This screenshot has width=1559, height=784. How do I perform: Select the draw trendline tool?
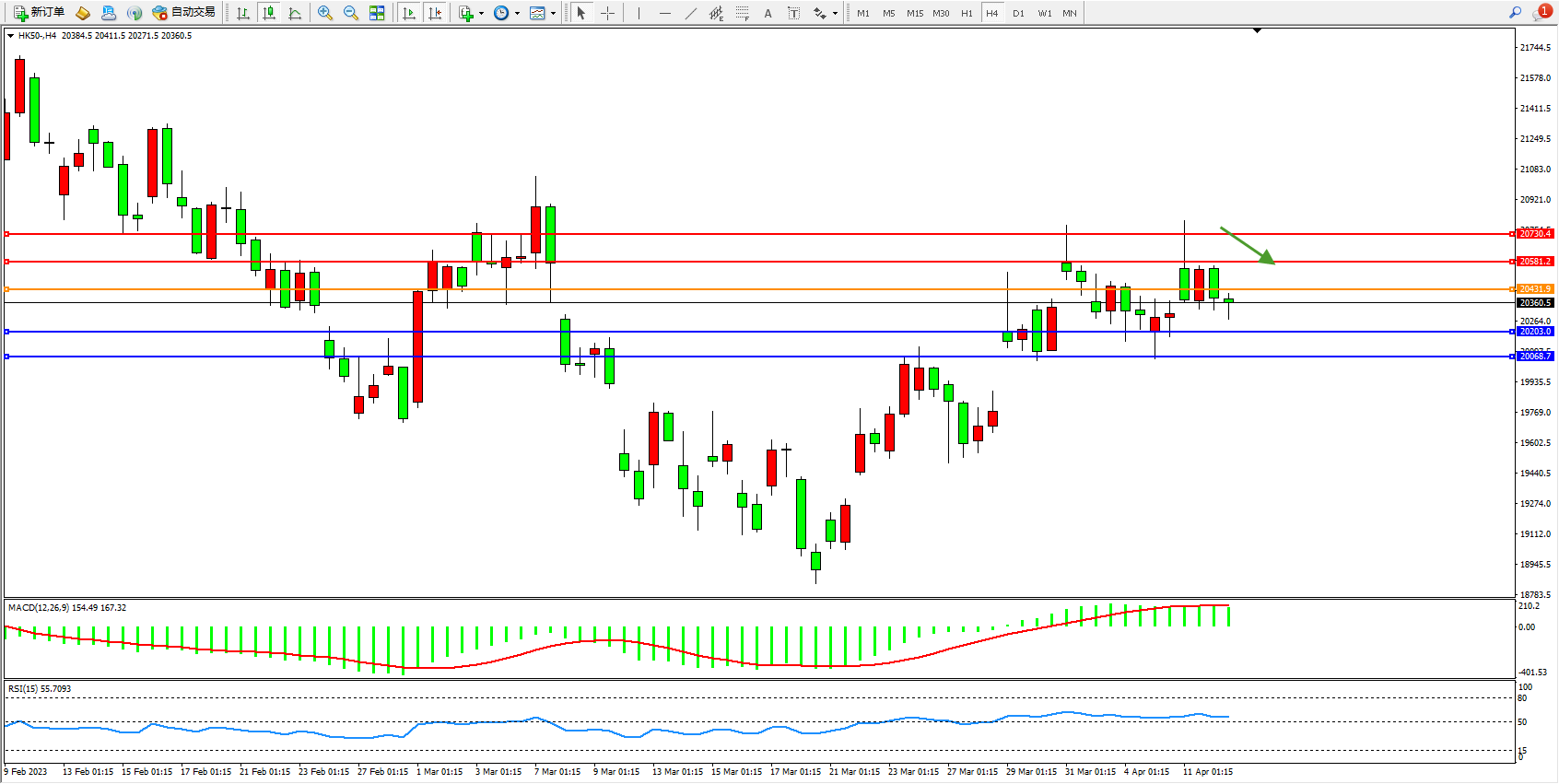click(690, 13)
